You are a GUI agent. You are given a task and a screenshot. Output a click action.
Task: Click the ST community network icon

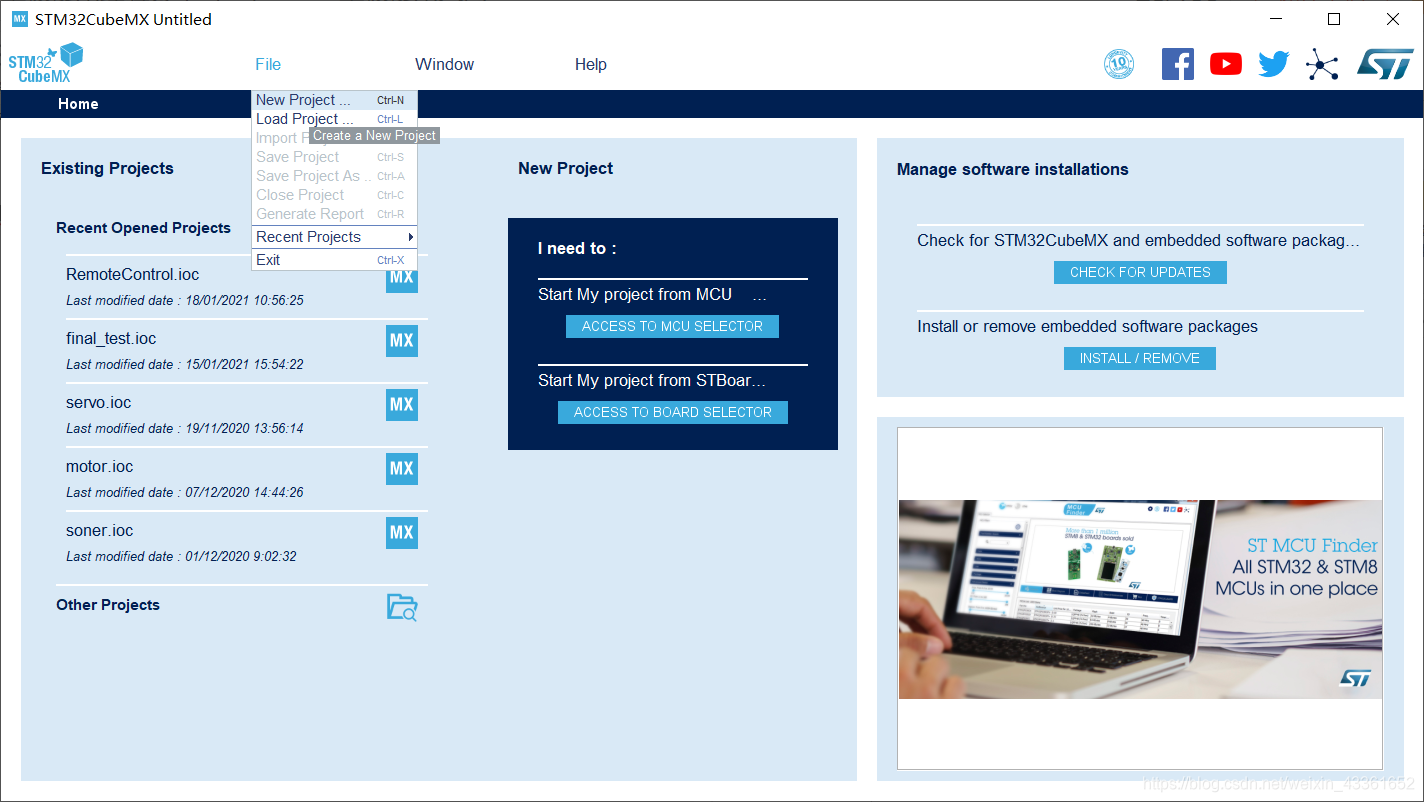(x=1322, y=65)
